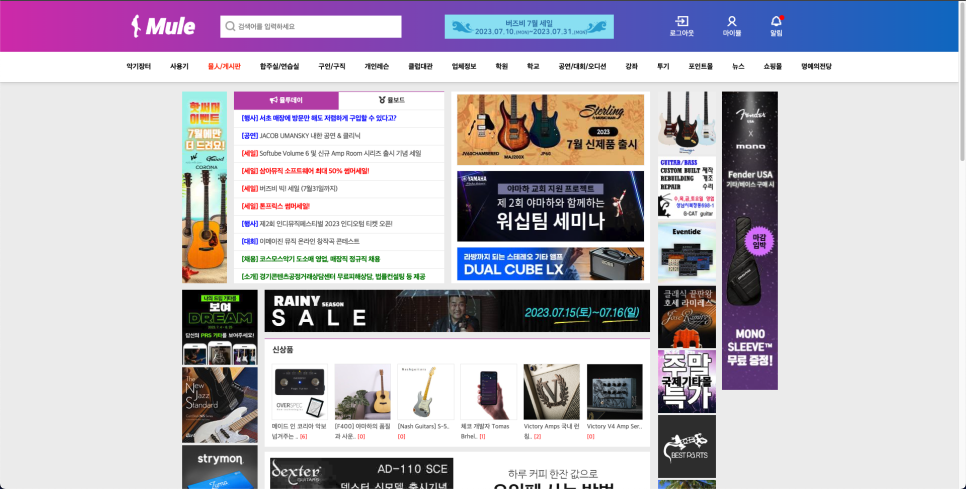Open dexter AD-110 SCE banner
The width and height of the screenshot is (966, 489).
362,473
